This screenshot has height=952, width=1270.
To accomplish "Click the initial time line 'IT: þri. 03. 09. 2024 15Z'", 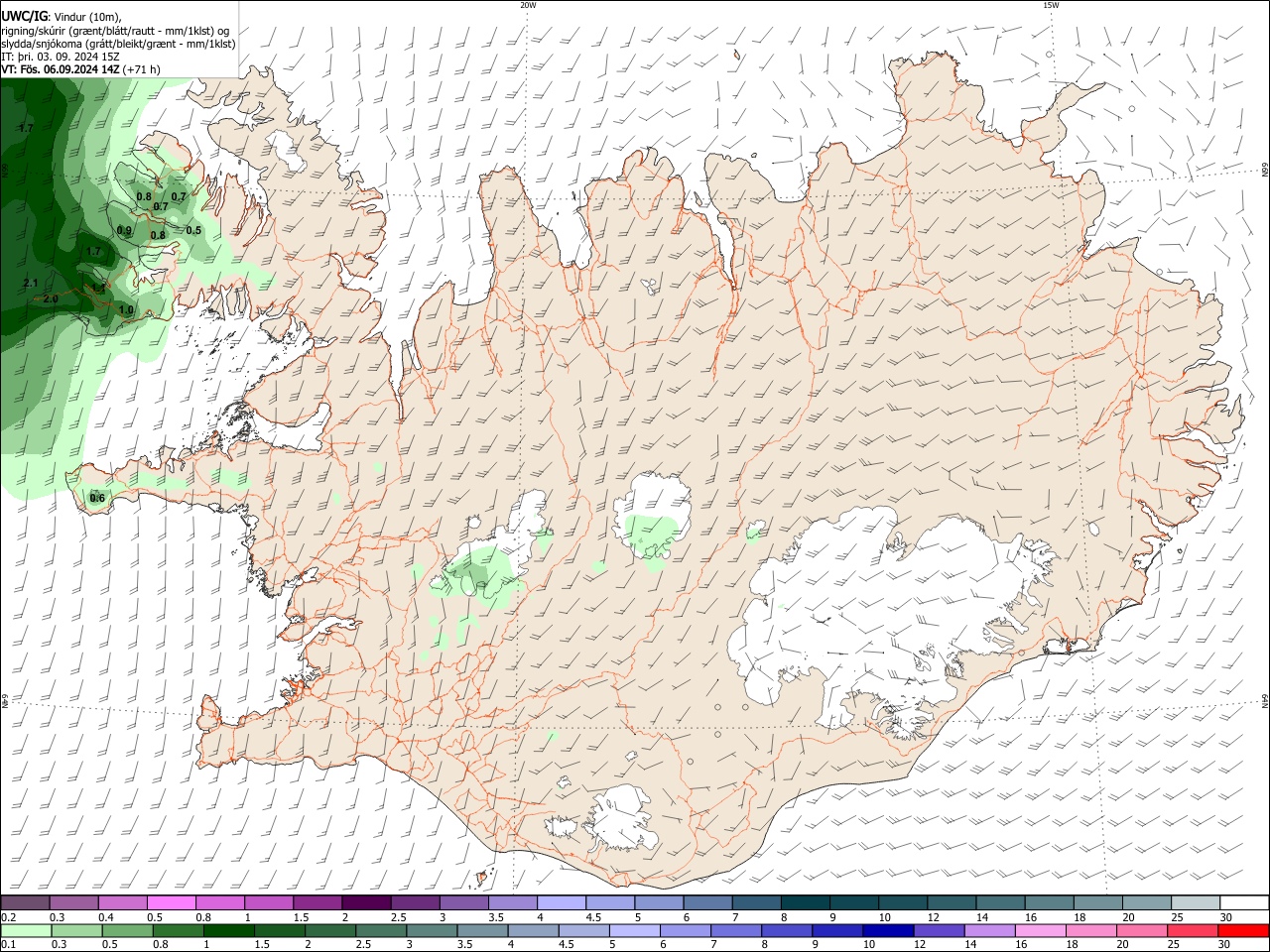I will 61,57.
